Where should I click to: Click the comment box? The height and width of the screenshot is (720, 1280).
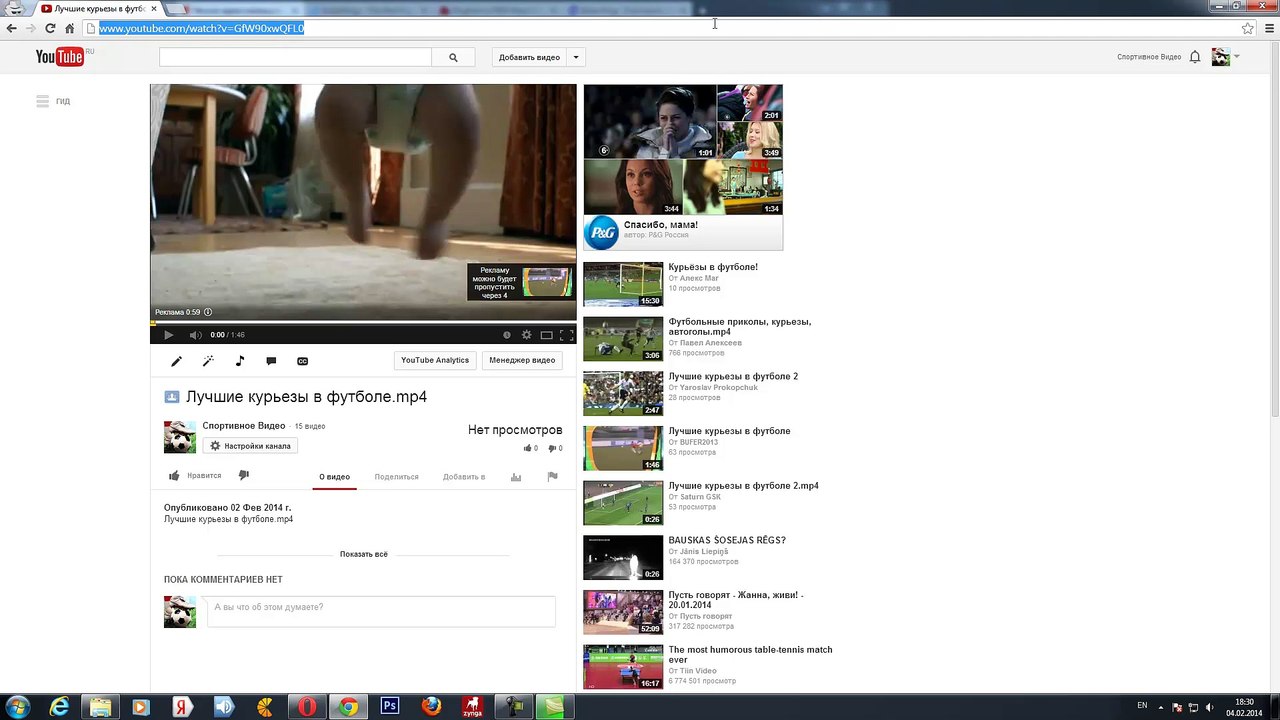click(x=381, y=611)
